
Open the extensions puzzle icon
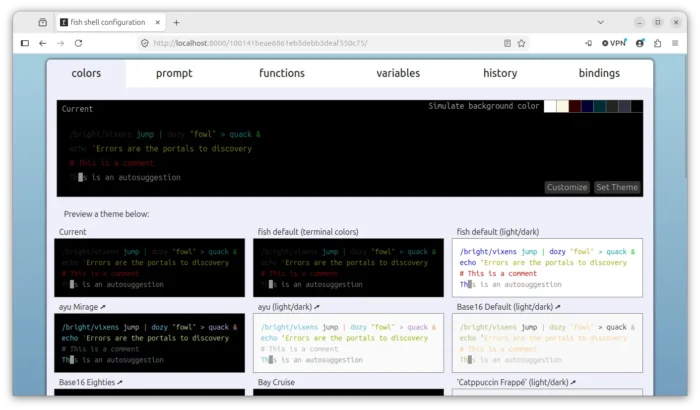657,43
